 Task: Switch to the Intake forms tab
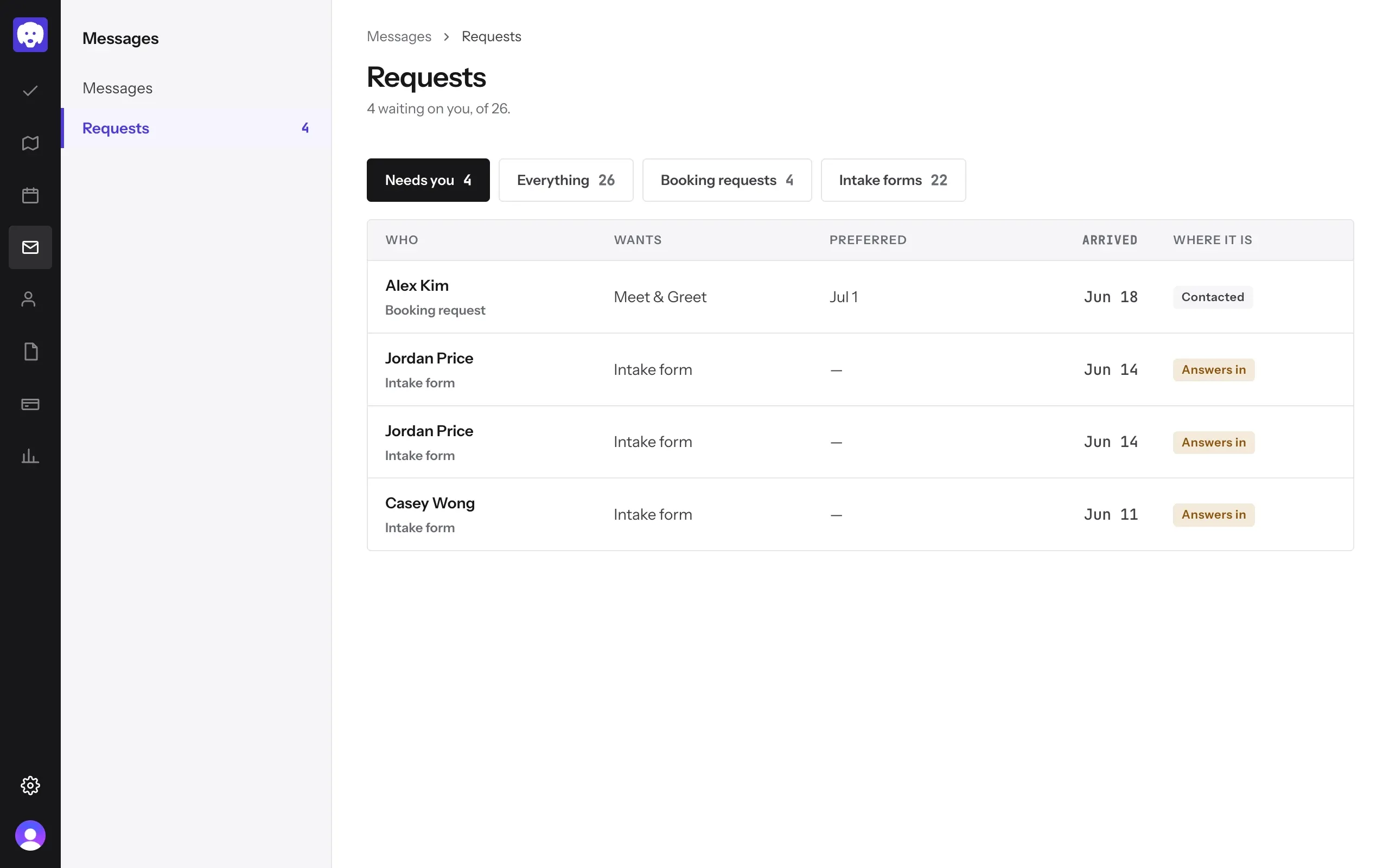coord(894,180)
